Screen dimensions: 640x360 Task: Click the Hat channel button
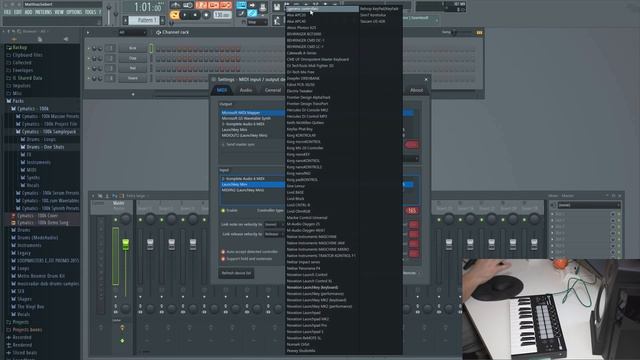[133, 68]
